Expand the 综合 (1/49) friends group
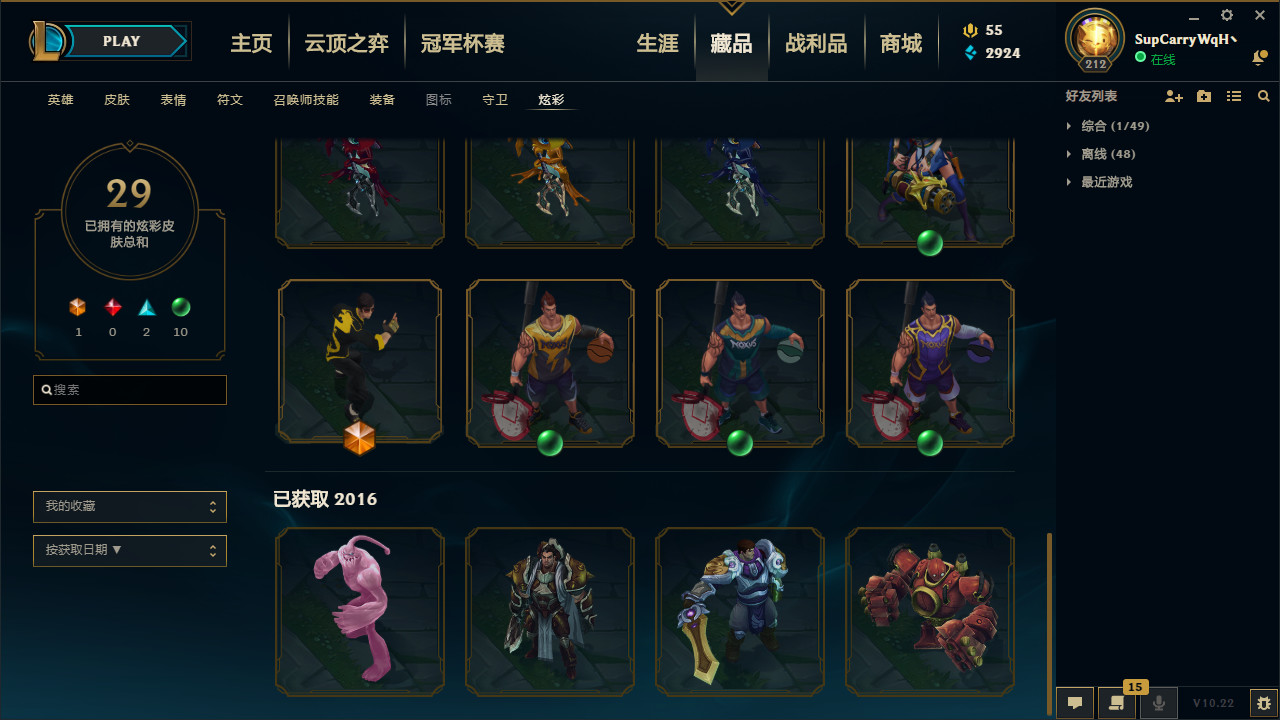The image size is (1280, 720). click(1109, 126)
